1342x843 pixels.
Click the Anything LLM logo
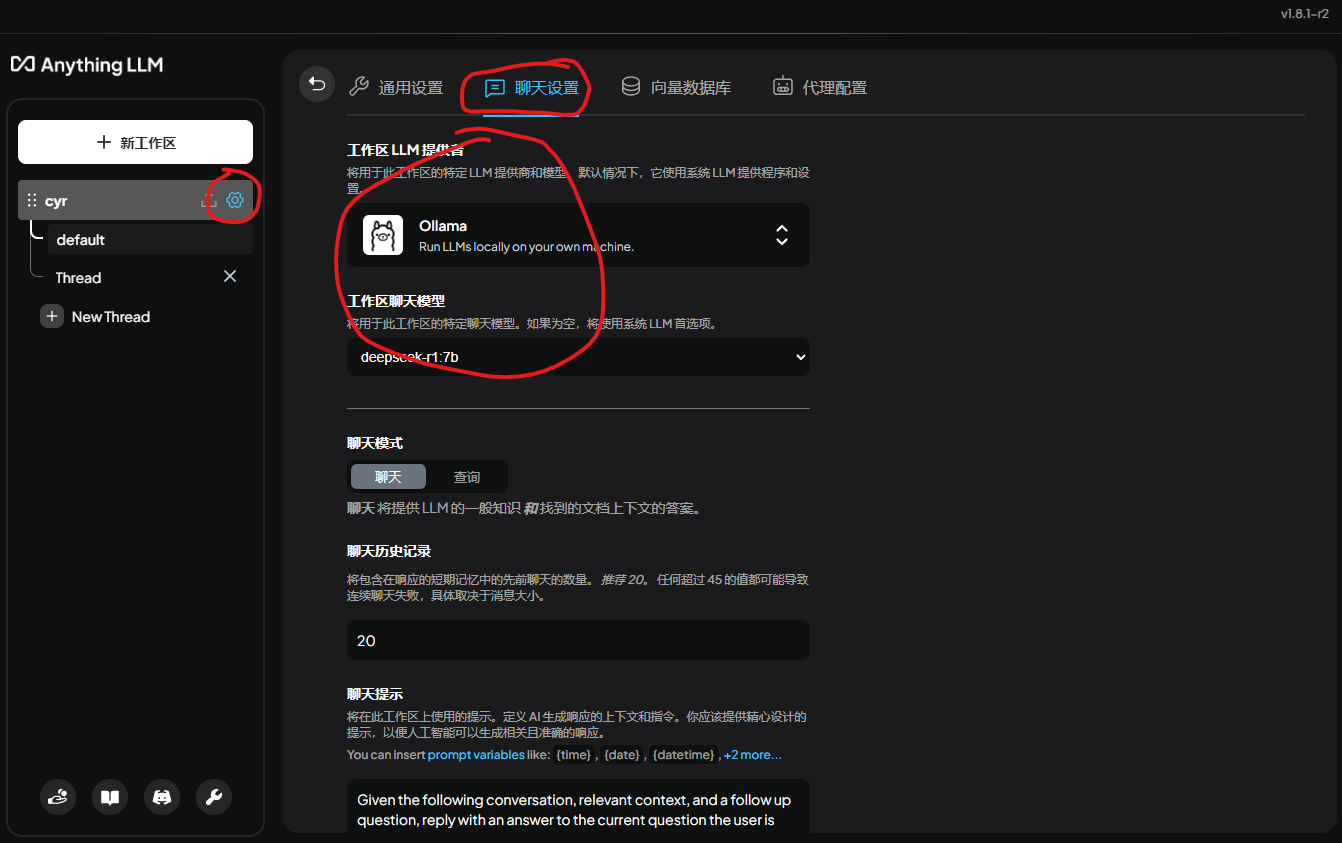(87, 65)
